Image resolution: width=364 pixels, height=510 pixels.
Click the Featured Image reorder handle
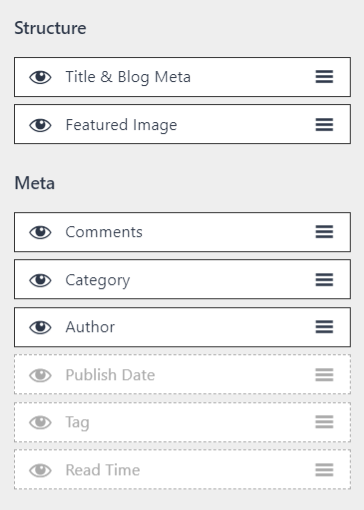click(324, 125)
